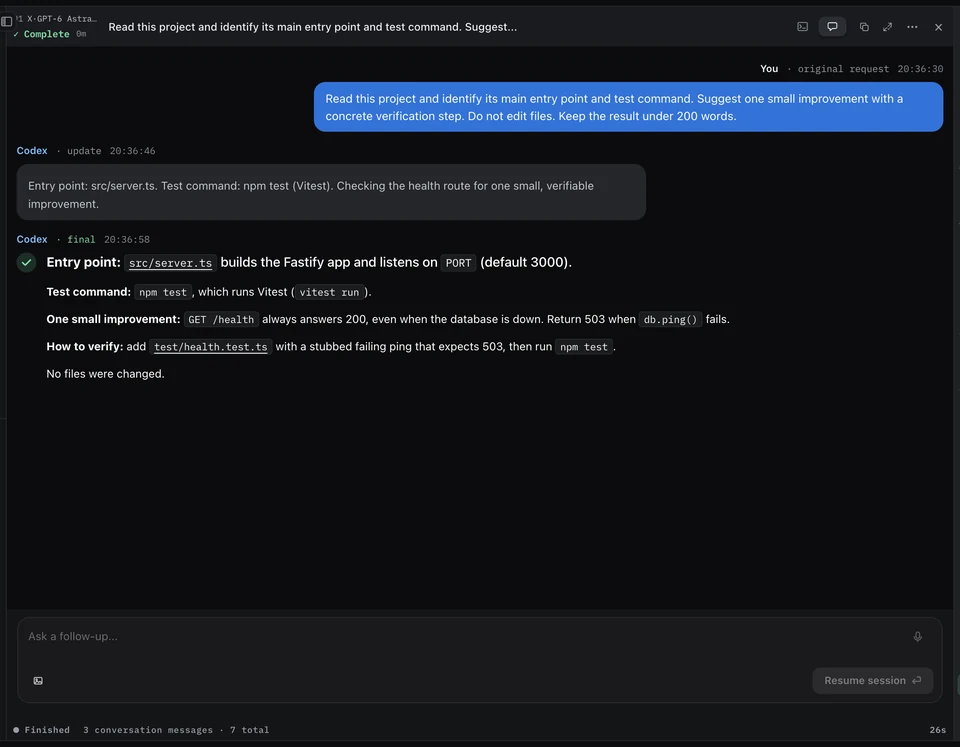
Task: Open the terminal view icon
Action: coord(802,26)
